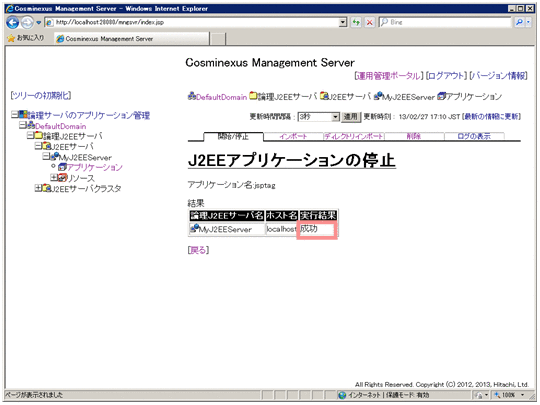Select MyJ2EEServer in the tree
Viewport: 540px width, 405px height.
[x=85, y=158]
